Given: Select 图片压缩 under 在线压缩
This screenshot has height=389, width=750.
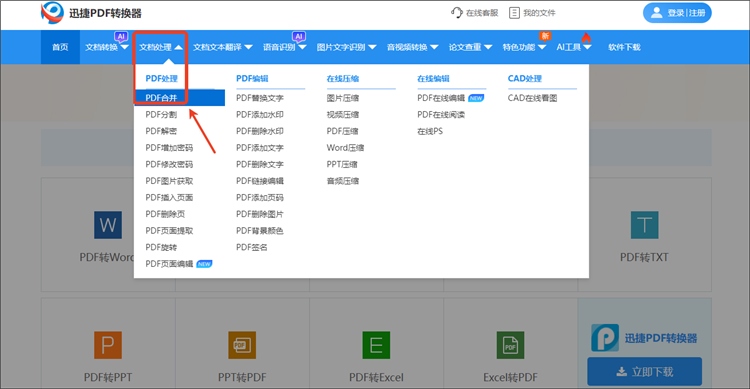Looking at the screenshot, I should click(x=342, y=98).
